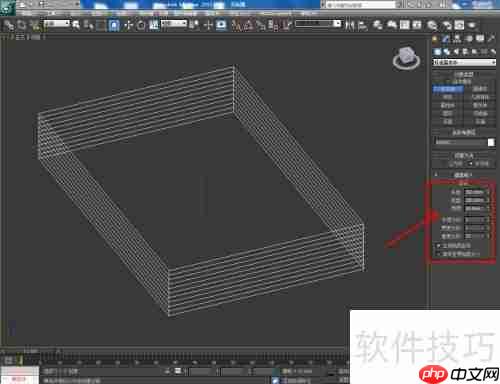Select the Shapes category icon
500x384 pixels.
pos(447,52)
